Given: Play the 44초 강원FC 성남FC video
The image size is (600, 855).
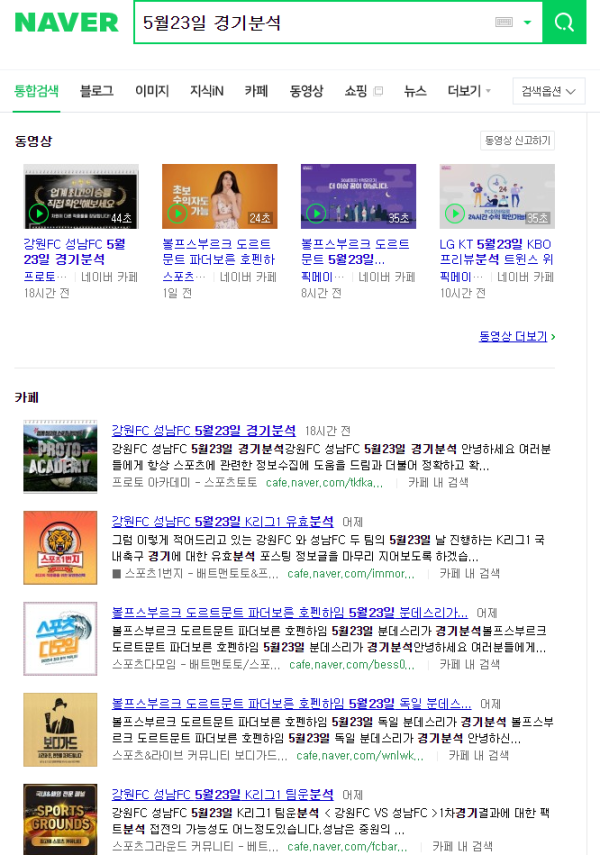Looking at the screenshot, I should click(x=81, y=196).
